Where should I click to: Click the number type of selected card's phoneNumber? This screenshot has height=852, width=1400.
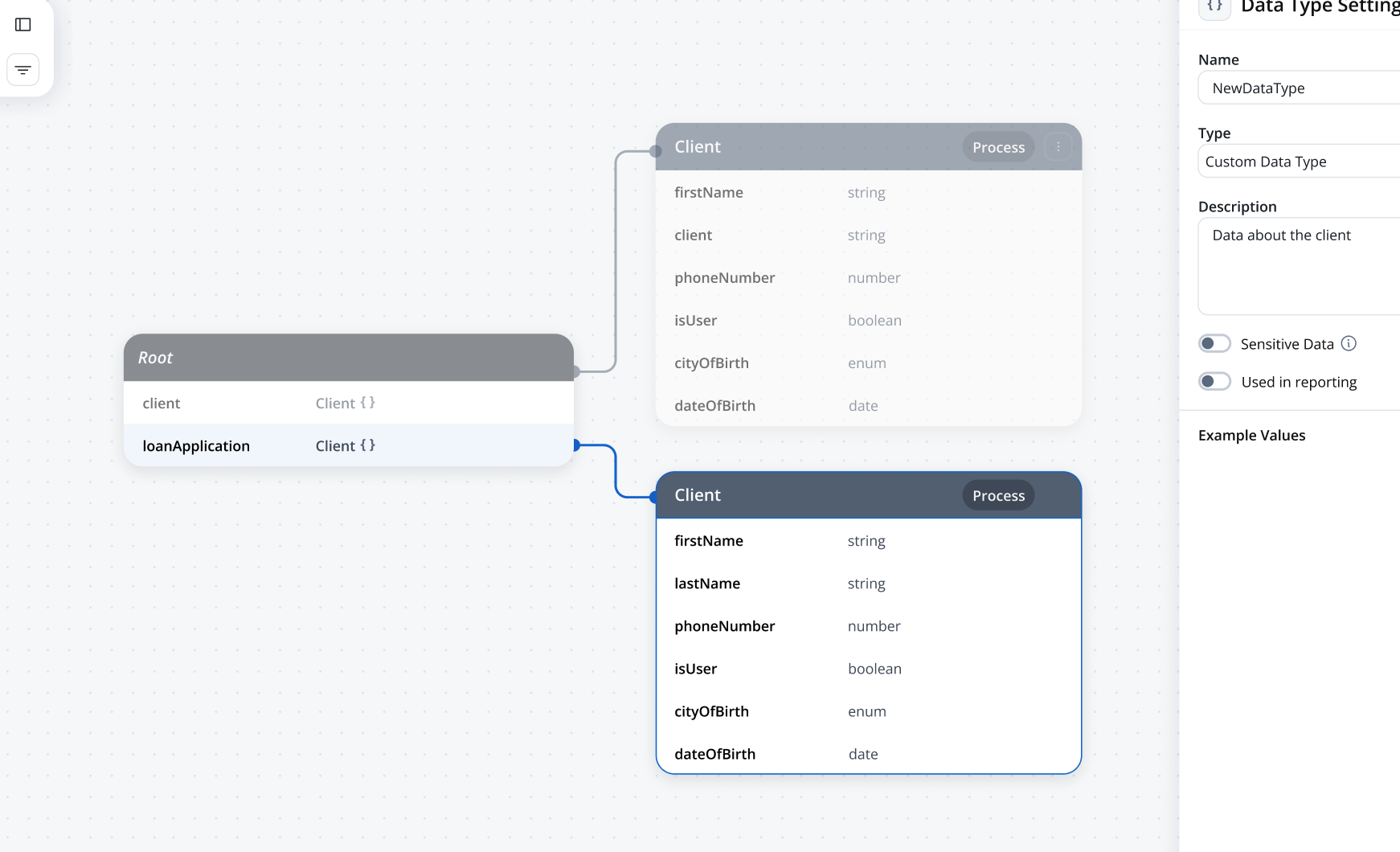coord(874,626)
